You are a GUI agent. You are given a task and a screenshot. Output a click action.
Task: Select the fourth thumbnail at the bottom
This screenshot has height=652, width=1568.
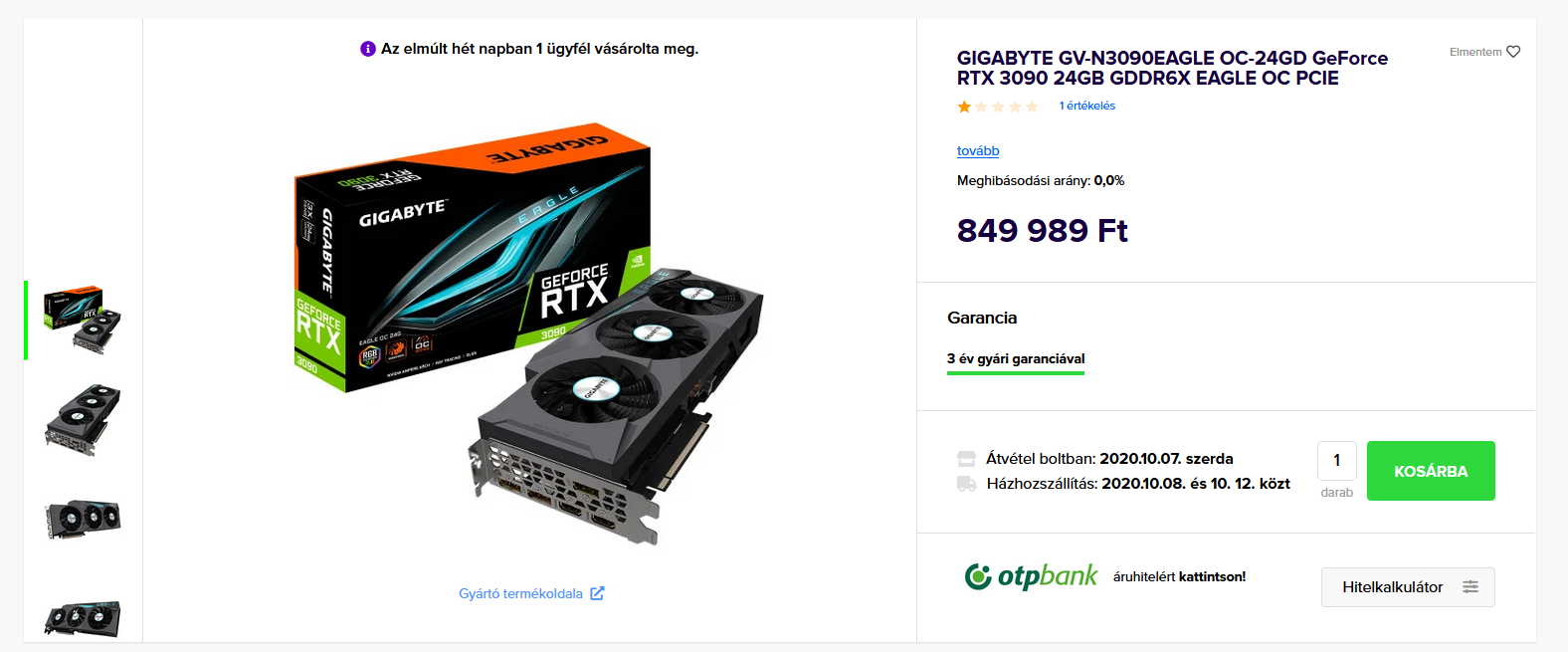click(x=83, y=618)
